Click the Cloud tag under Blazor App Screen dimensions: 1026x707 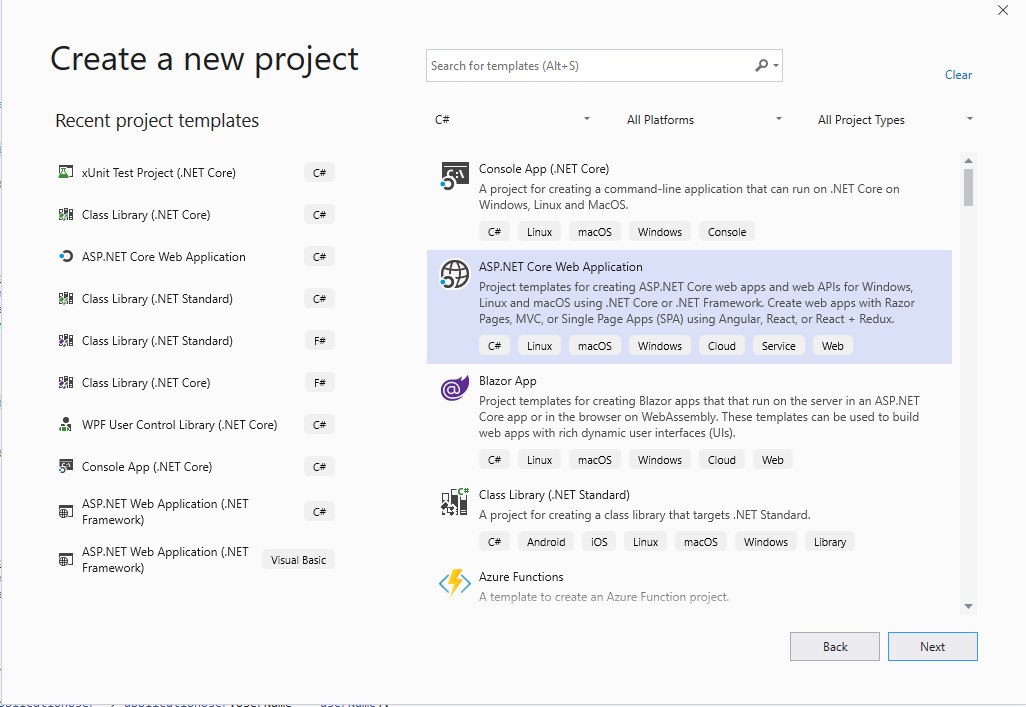[721, 460]
